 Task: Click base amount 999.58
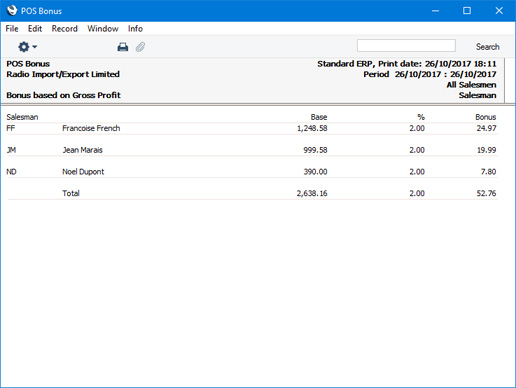[315, 150]
